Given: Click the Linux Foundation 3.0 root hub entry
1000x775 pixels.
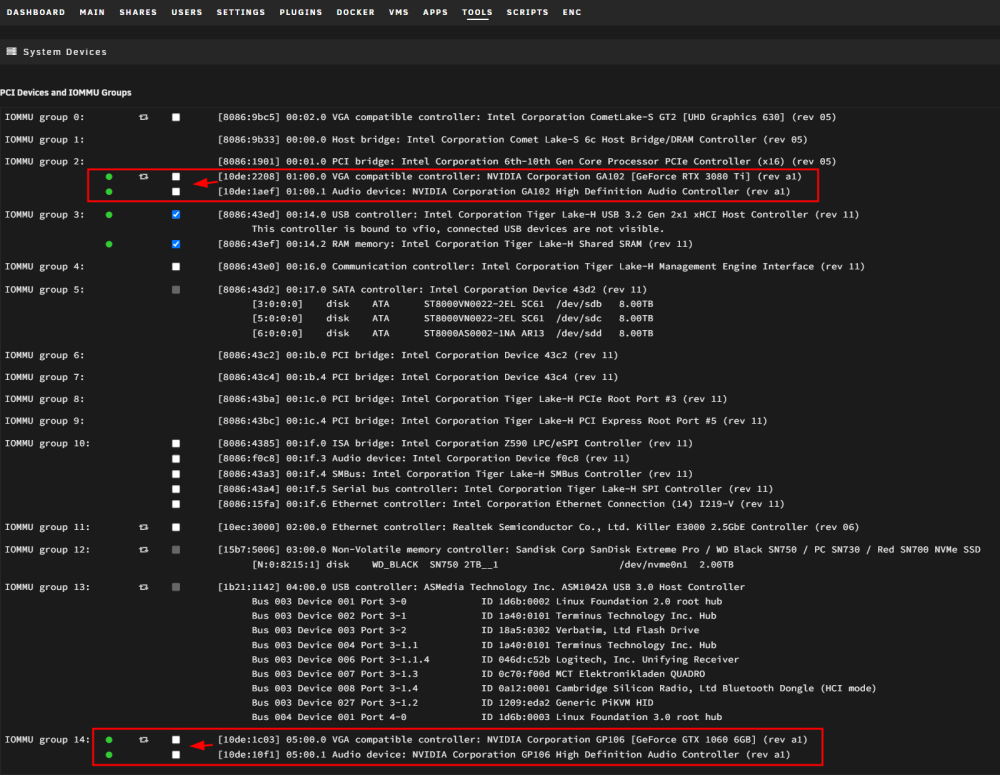Looking at the screenshot, I should click(487, 718).
